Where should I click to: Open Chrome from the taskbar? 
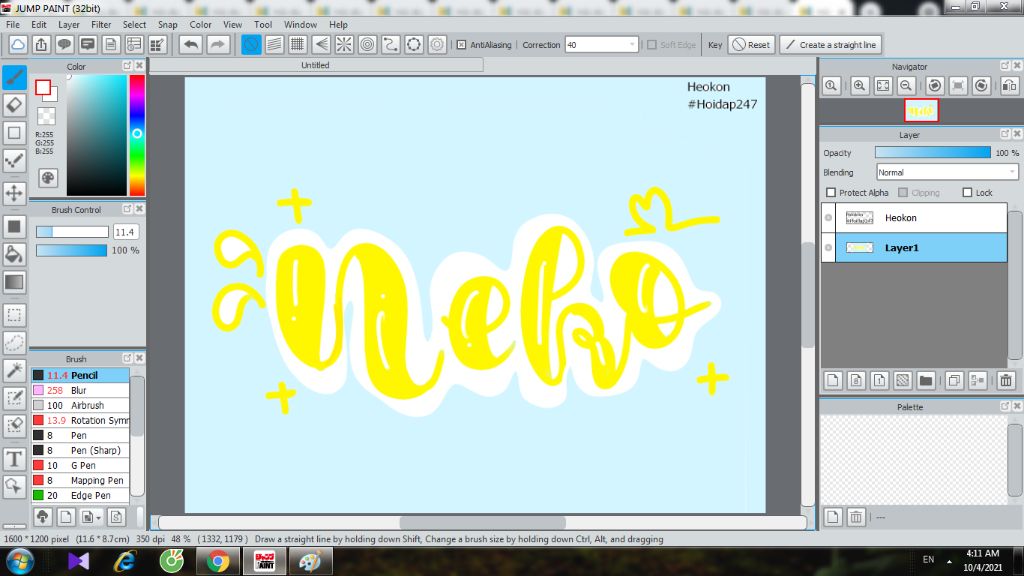point(218,562)
